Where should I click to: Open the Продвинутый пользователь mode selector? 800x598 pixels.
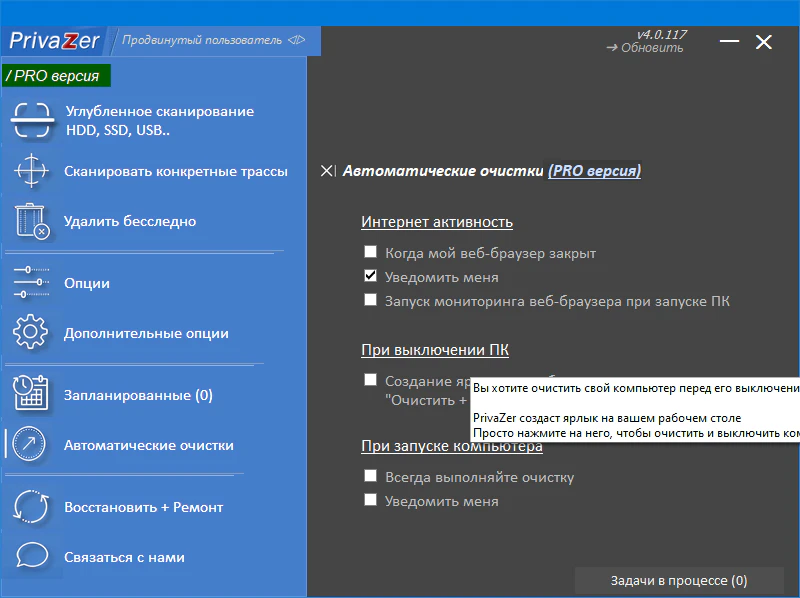tap(213, 40)
